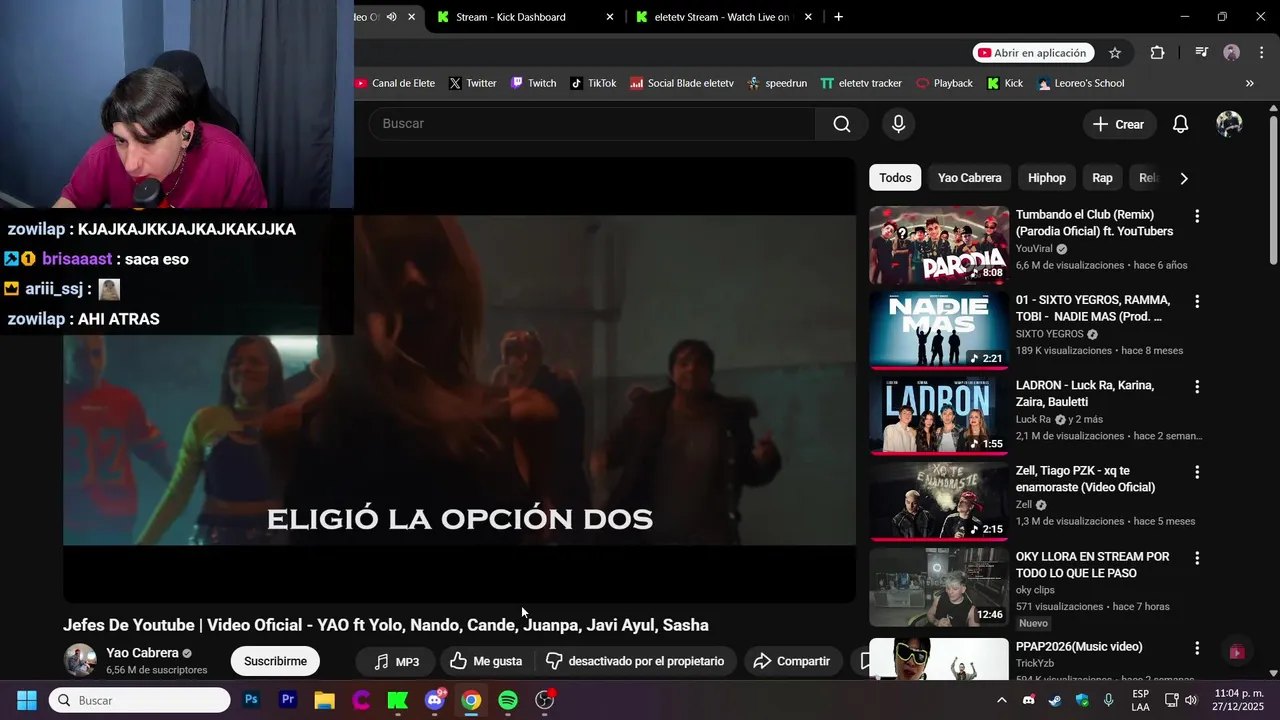Select the Rap filter chip
Image resolution: width=1280 pixels, height=720 pixels.
pyautogui.click(x=1102, y=178)
